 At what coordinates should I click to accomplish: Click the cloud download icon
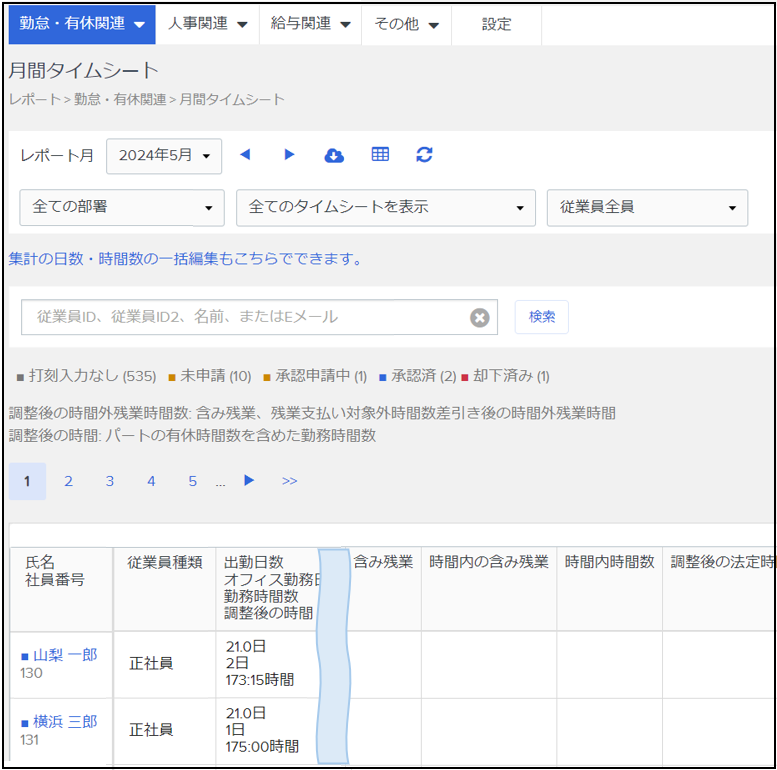click(334, 156)
